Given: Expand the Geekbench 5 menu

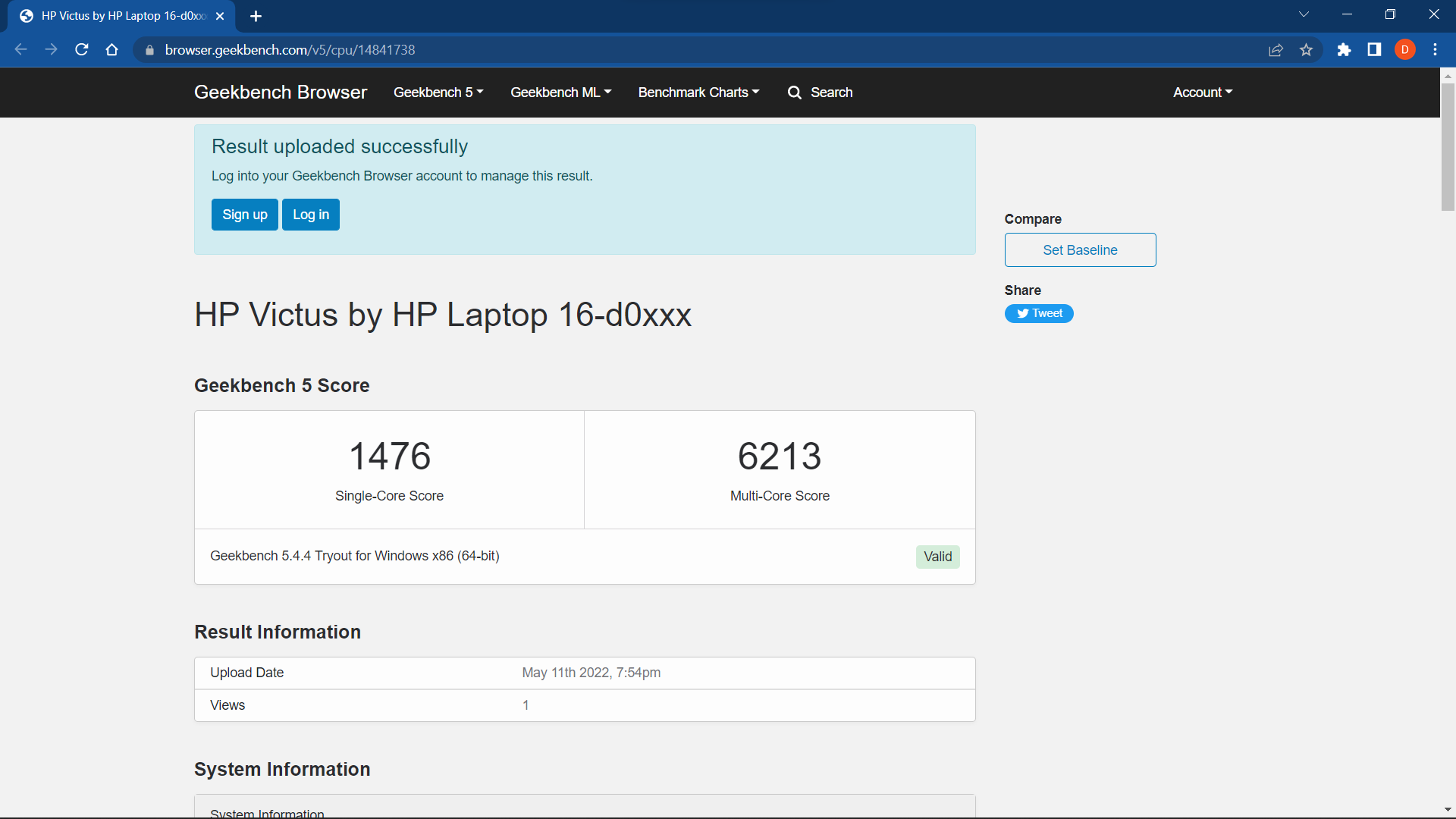Looking at the screenshot, I should click(x=438, y=93).
